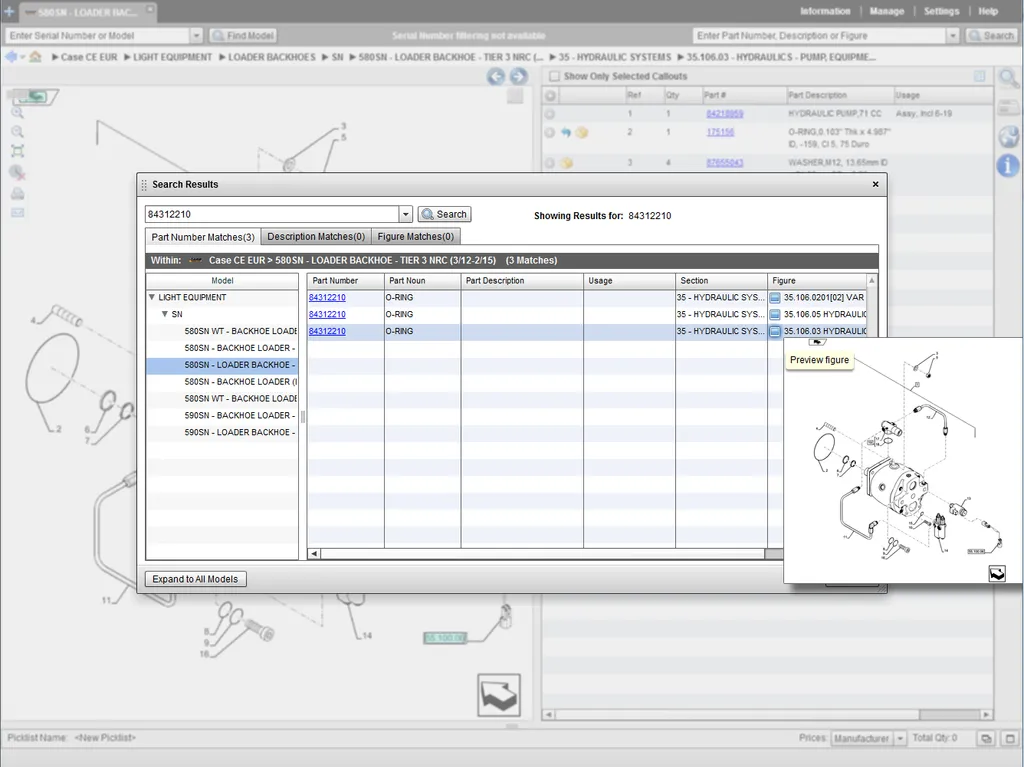Open the Help menu

987,11
